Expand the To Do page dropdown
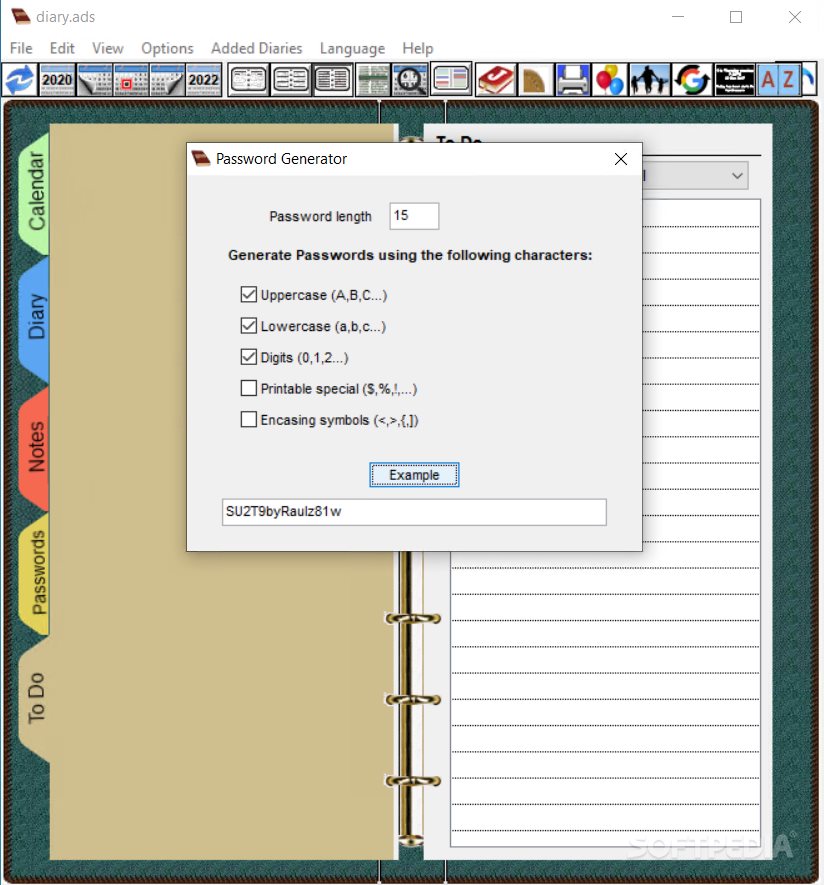 pyautogui.click(x=737, y=176)
